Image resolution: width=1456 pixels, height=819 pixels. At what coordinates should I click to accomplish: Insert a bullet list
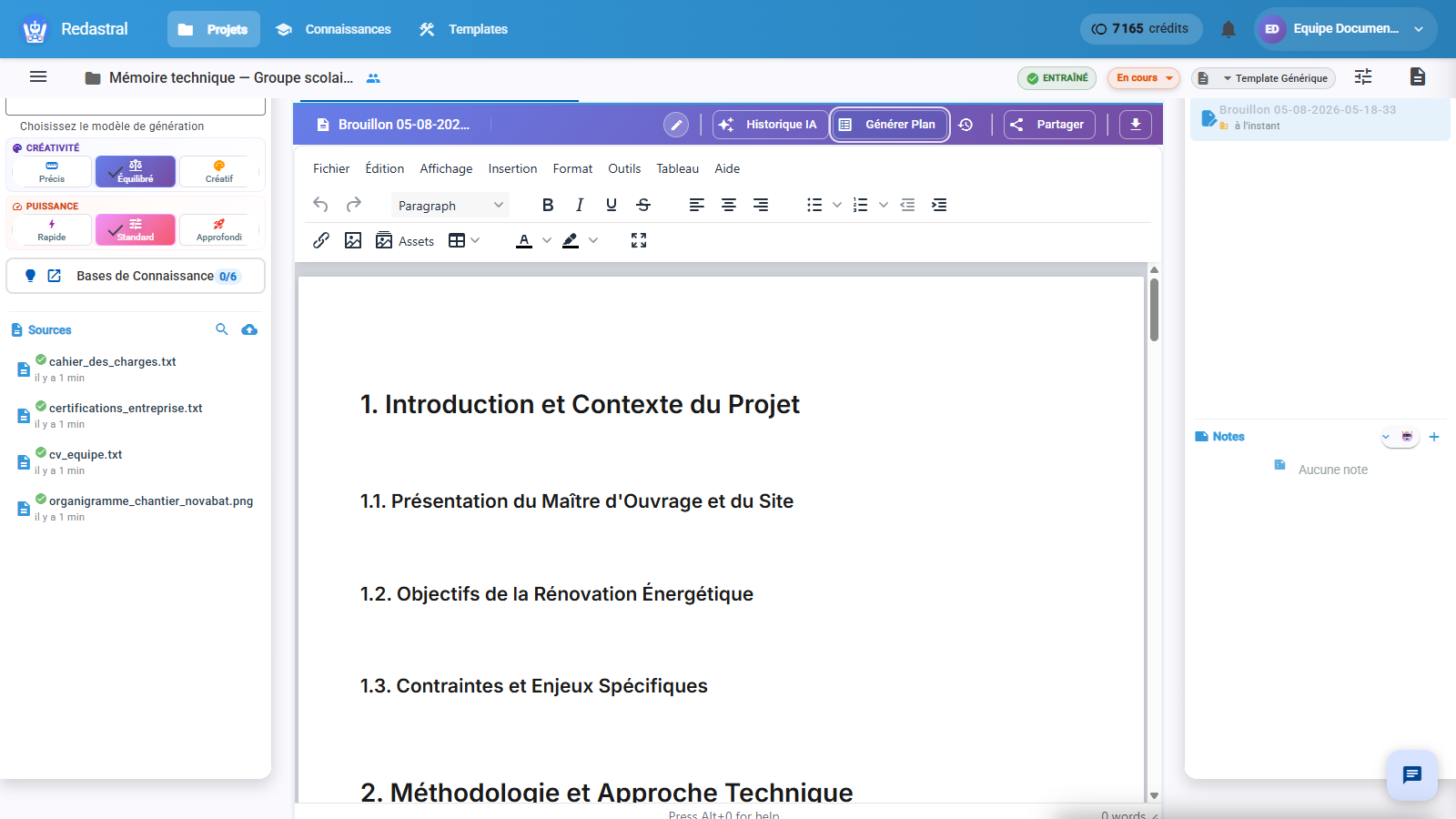[x=814, y=205]
